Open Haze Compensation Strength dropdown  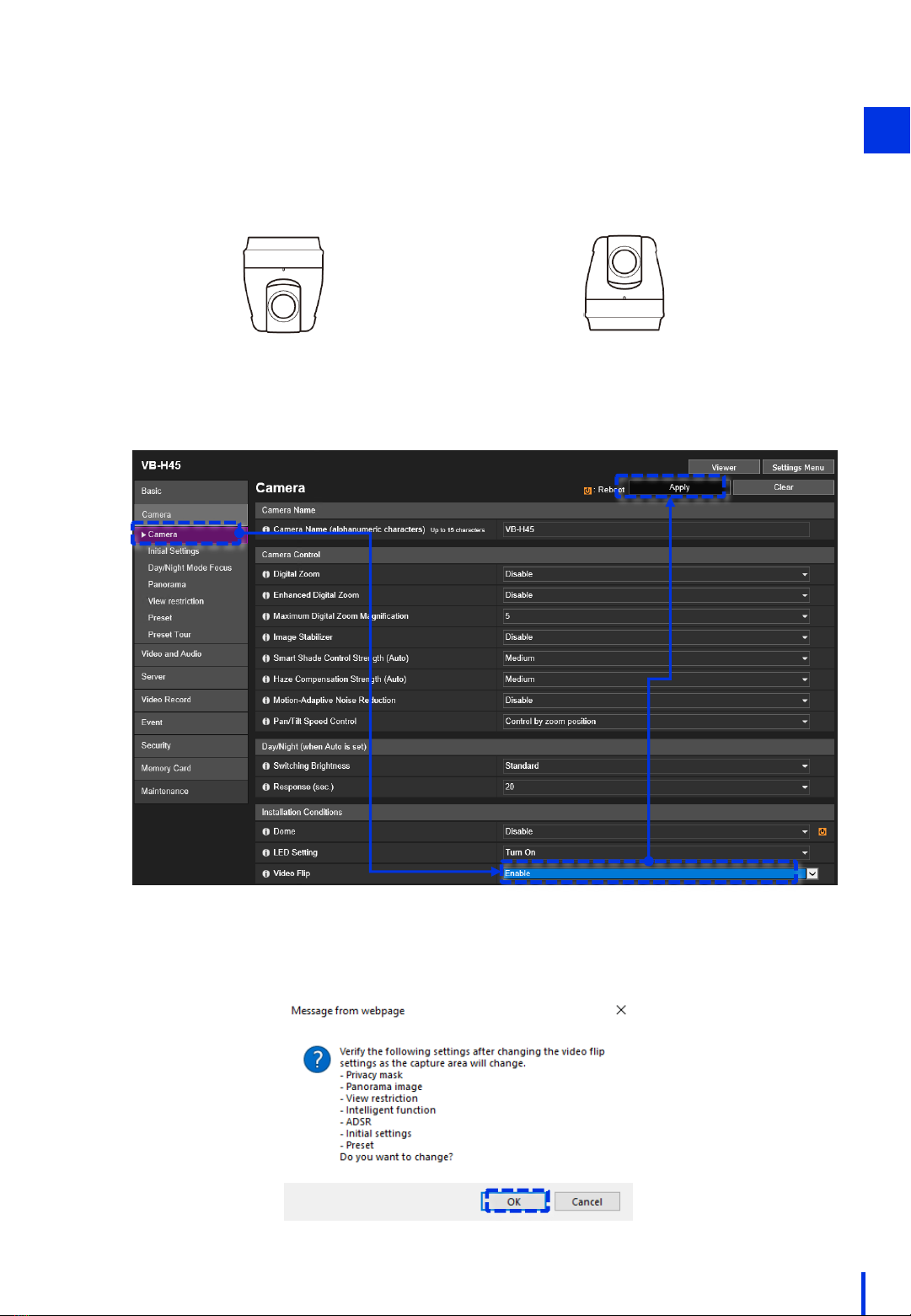(x=656, y=679)
